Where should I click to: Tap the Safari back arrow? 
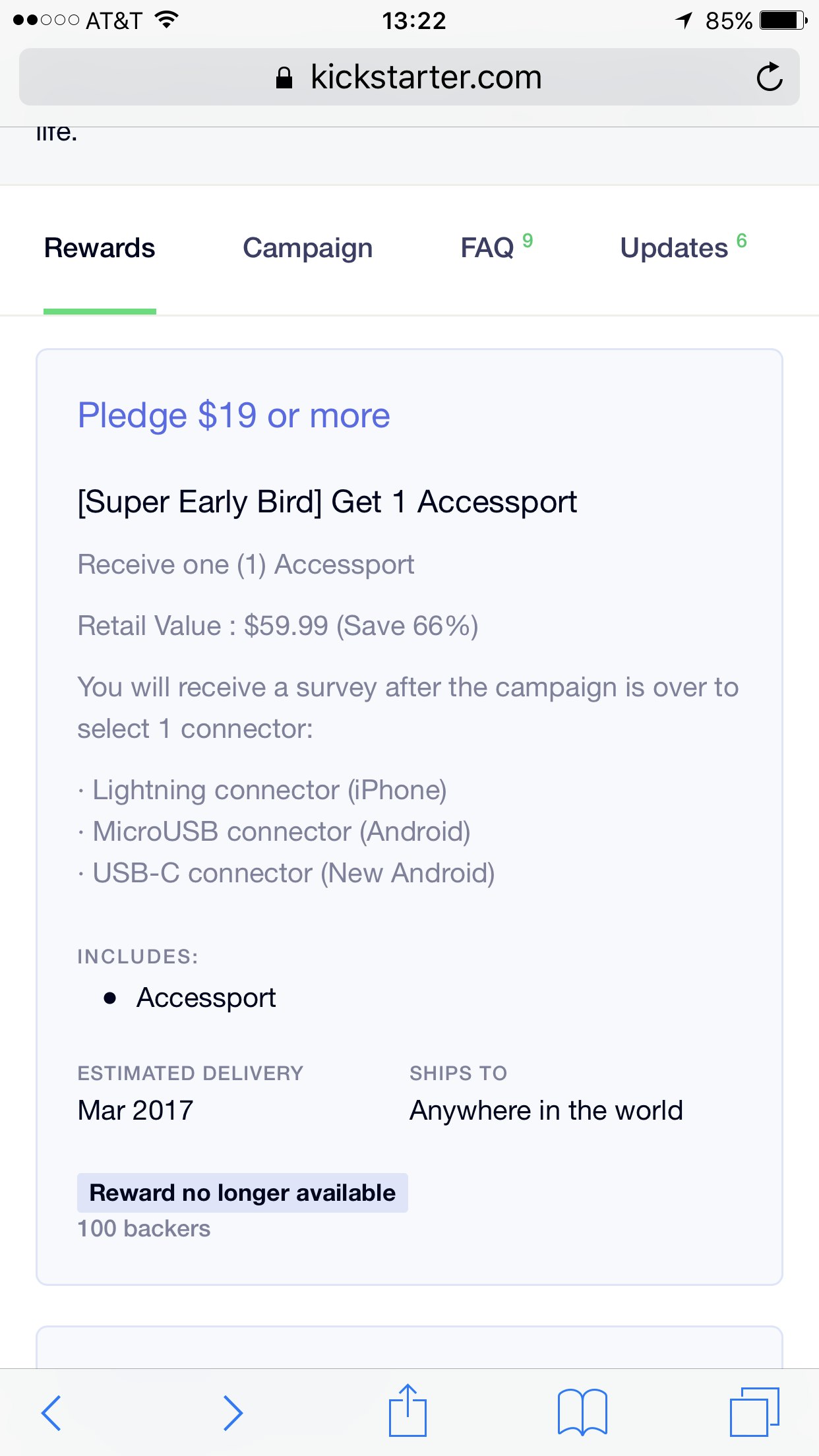point(51,1412)
